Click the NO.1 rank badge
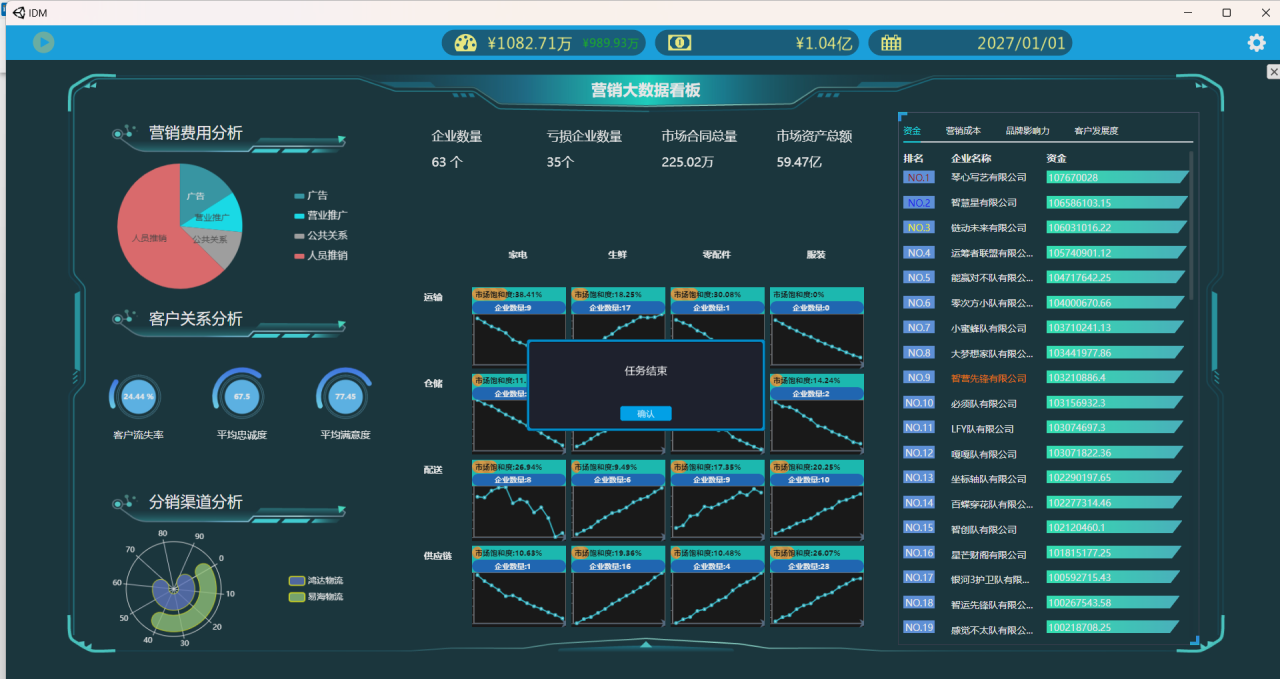This screenshot has height=679, width=1280. pyautogui.click(x=918, y=178)
